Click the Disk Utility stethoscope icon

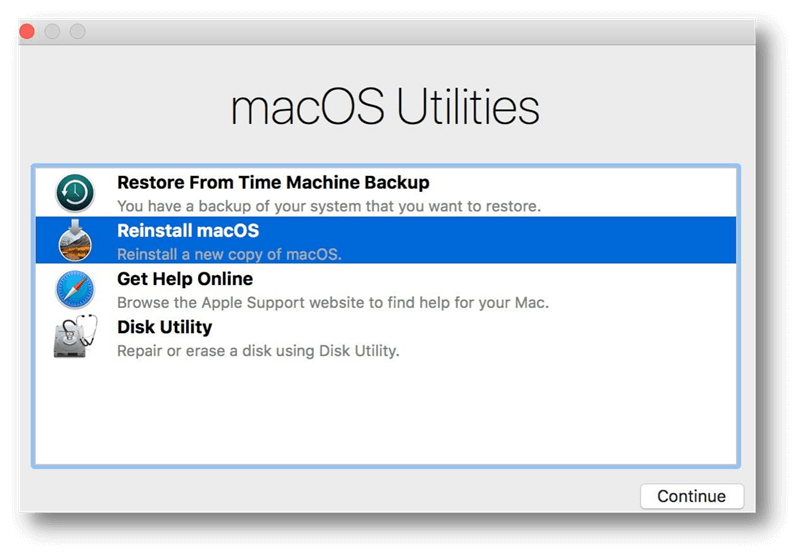tap(74, 338)
